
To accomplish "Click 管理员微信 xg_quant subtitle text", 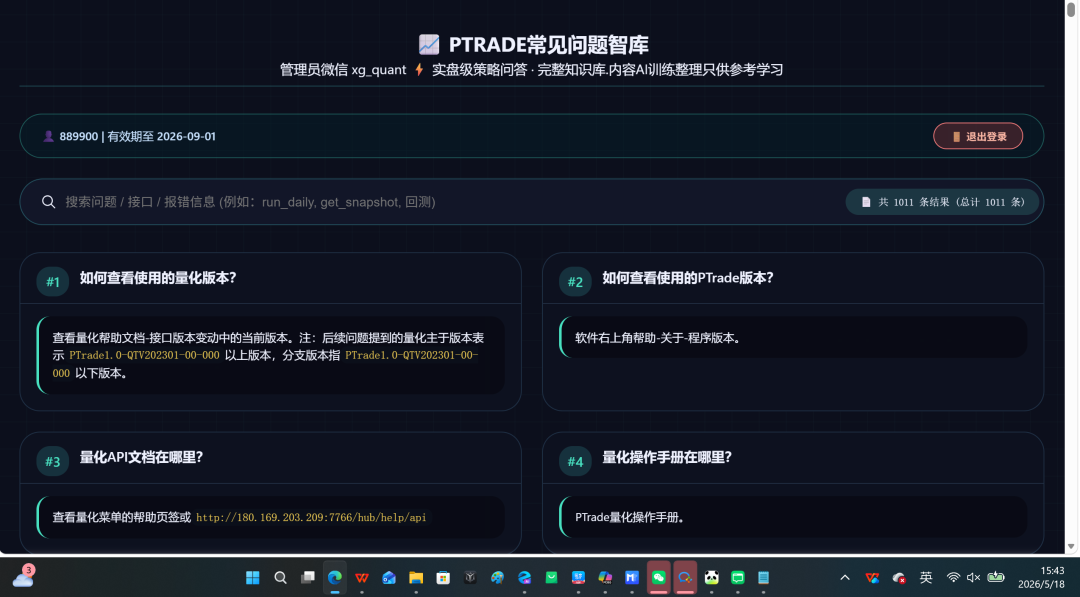I will (x=343, y=70).
